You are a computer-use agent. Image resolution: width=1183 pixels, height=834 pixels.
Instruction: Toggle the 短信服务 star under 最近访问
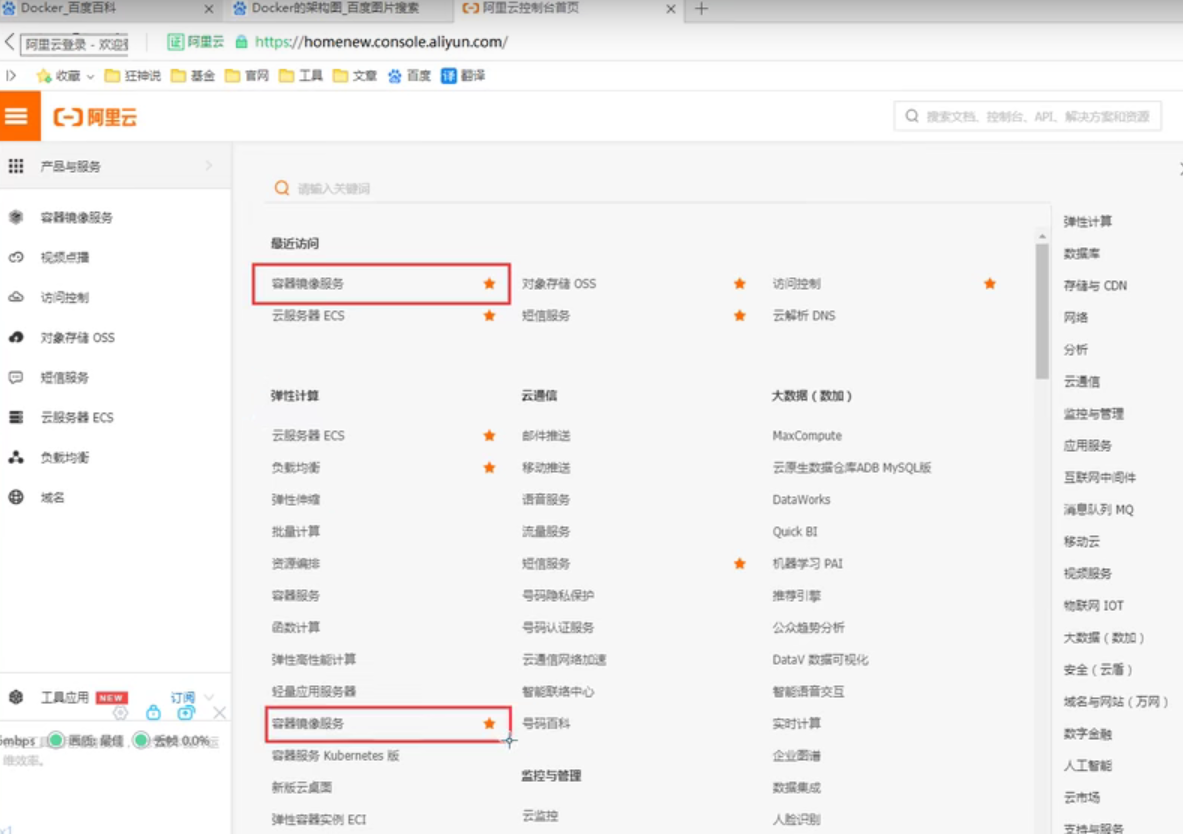point(739,315)
